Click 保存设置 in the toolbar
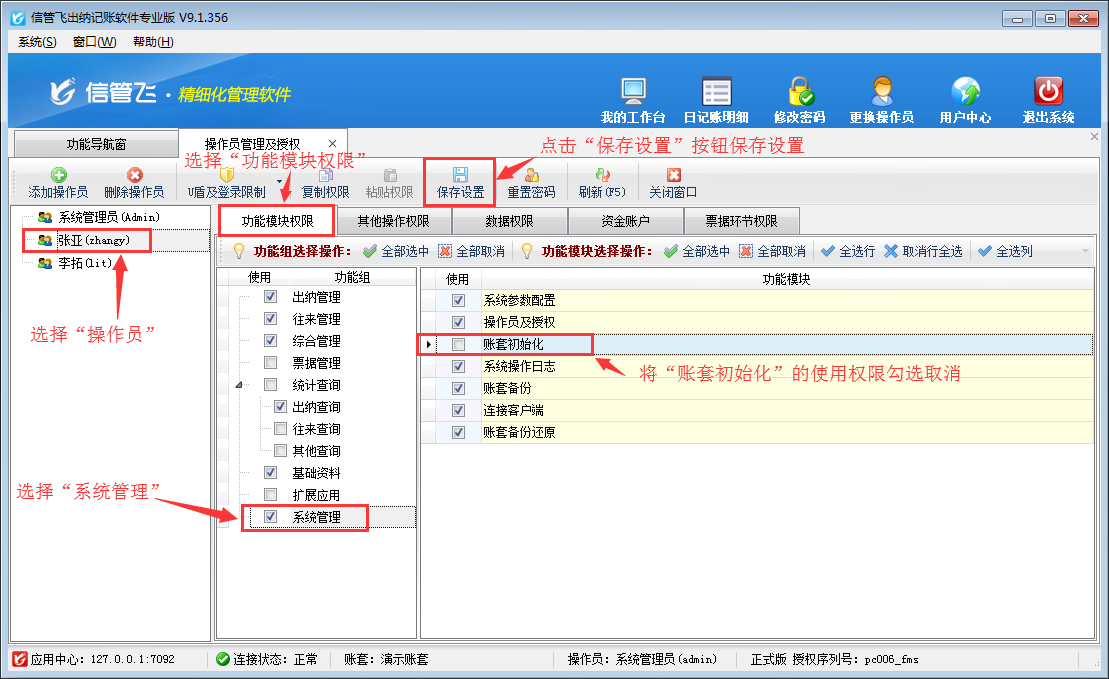This screenshot has height=679, width=1109. [x=460, y=182]
